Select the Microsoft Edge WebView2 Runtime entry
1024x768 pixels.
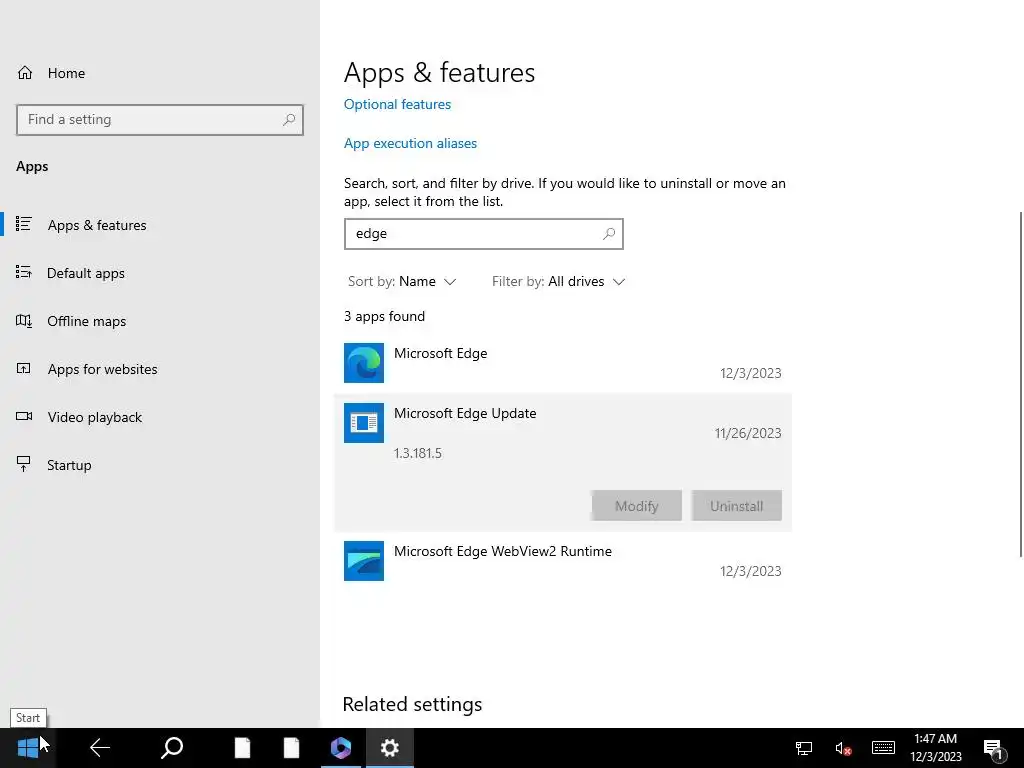click(563, 561)
